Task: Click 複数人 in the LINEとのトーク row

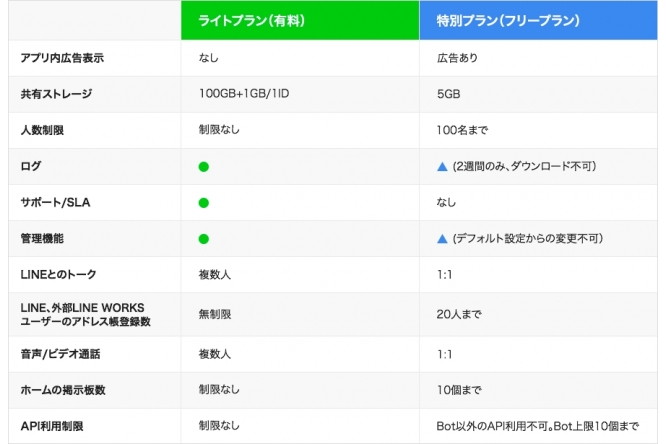Action: pyautogui.click(x=214, y=274)
